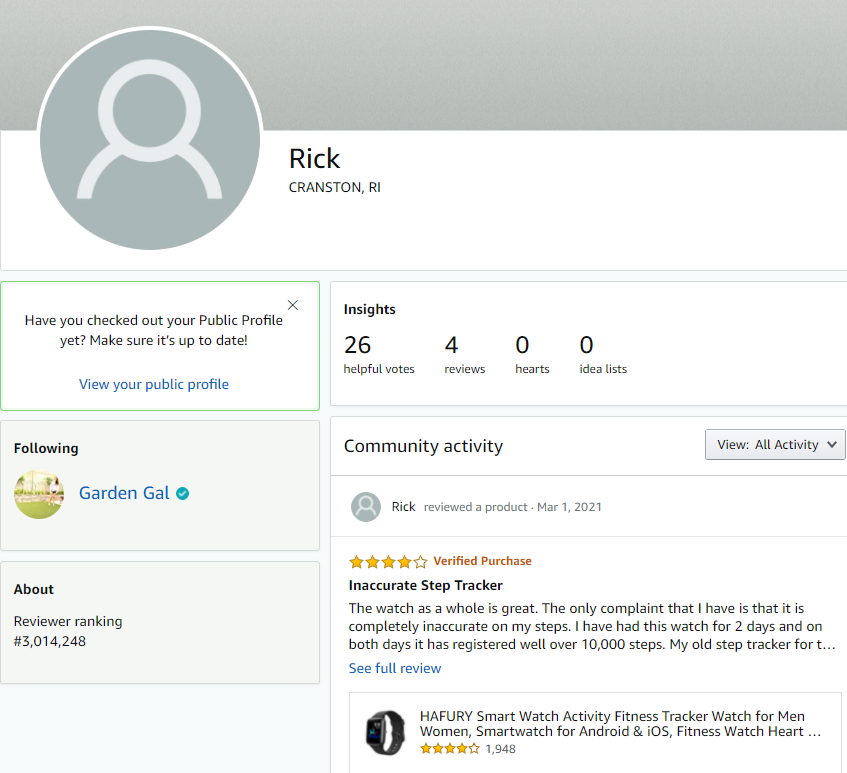
Task: Click the Reviewer ranking #3,014,248 text
Action: (68, 631)
